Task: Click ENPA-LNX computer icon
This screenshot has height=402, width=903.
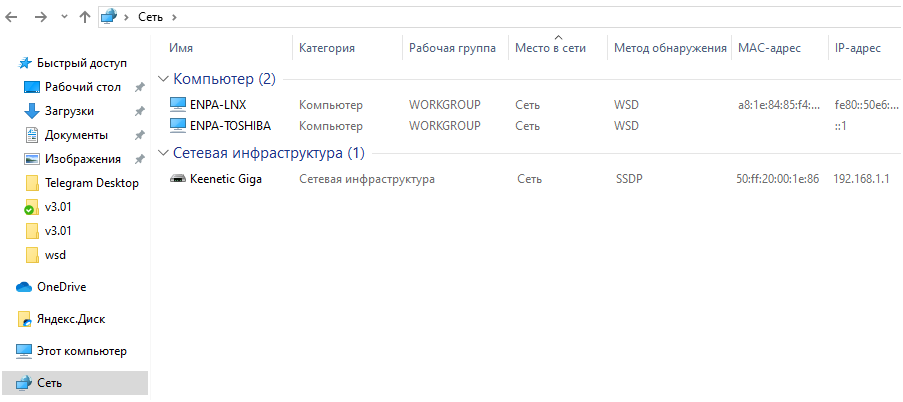Action: (178, 104)
